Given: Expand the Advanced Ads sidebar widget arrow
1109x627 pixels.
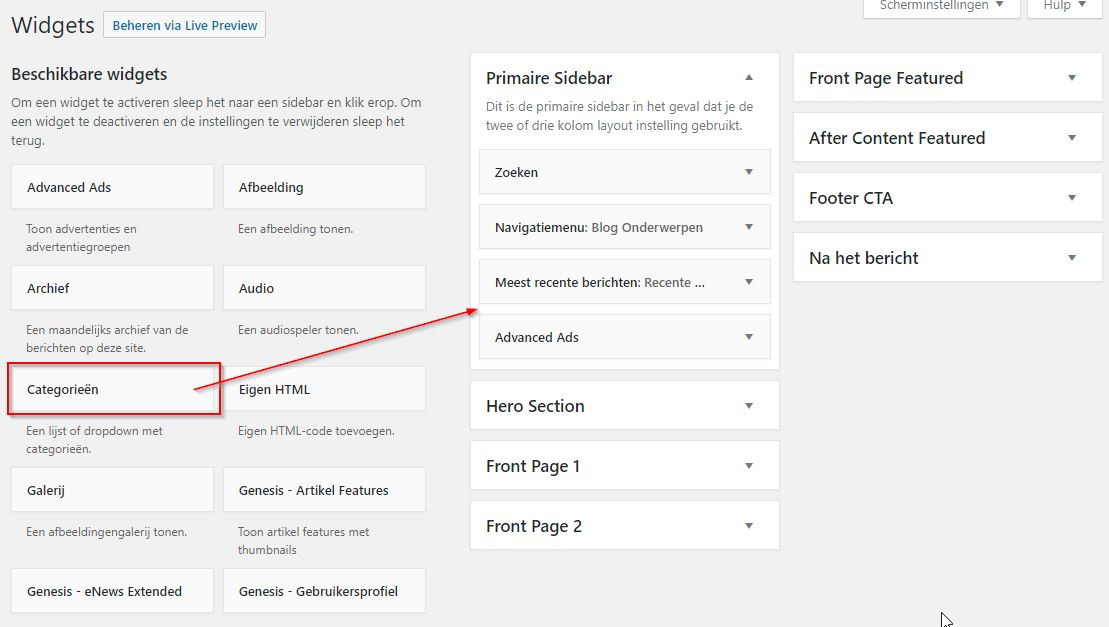Looking at the screenshot, I should click(x=748, y=337).
